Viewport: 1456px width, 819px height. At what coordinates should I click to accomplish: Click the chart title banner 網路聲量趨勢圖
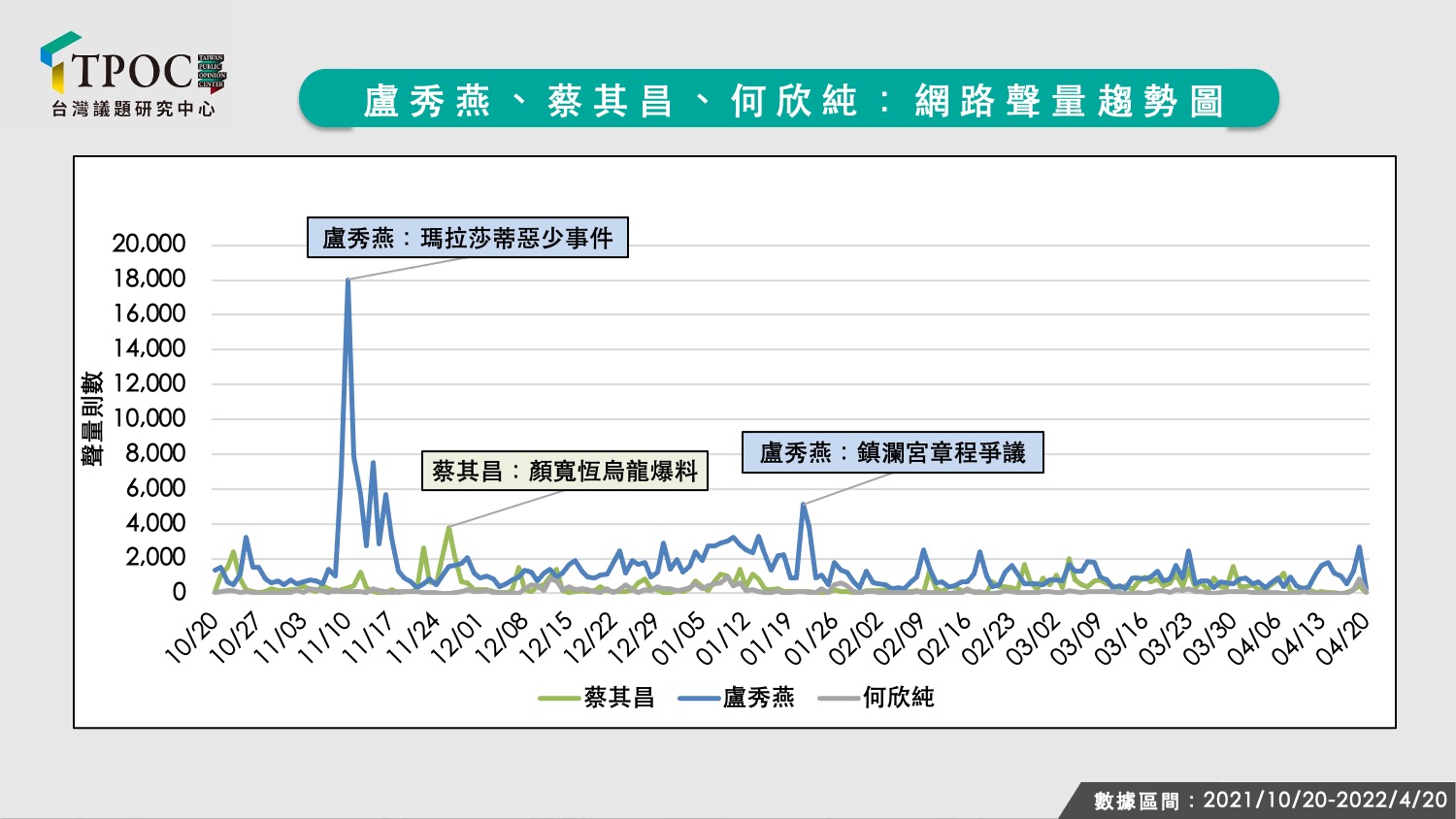tap(789, 99)
